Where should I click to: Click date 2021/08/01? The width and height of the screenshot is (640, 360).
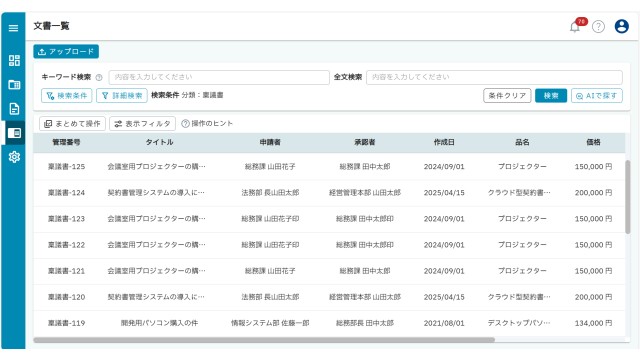(444, 323)
